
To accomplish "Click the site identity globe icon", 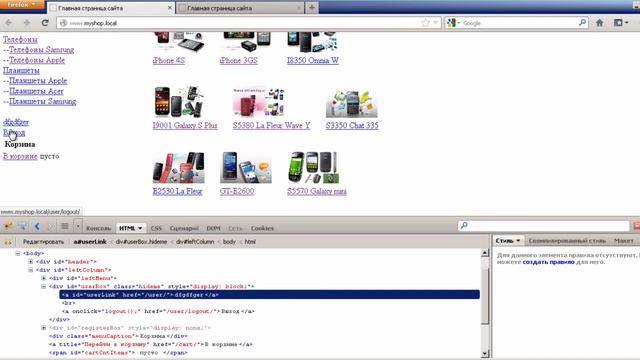I will click(x=63, y=23).
